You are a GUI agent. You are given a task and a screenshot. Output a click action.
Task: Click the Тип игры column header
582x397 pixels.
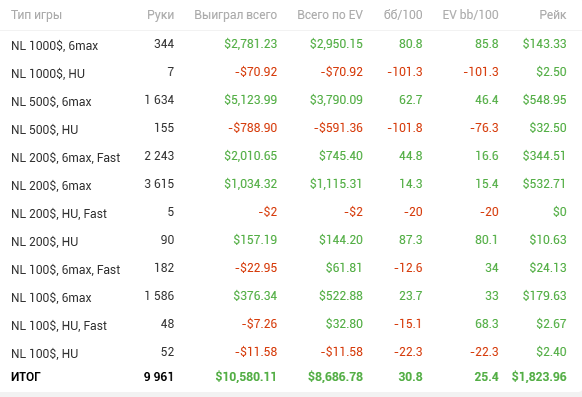(36, 15)
